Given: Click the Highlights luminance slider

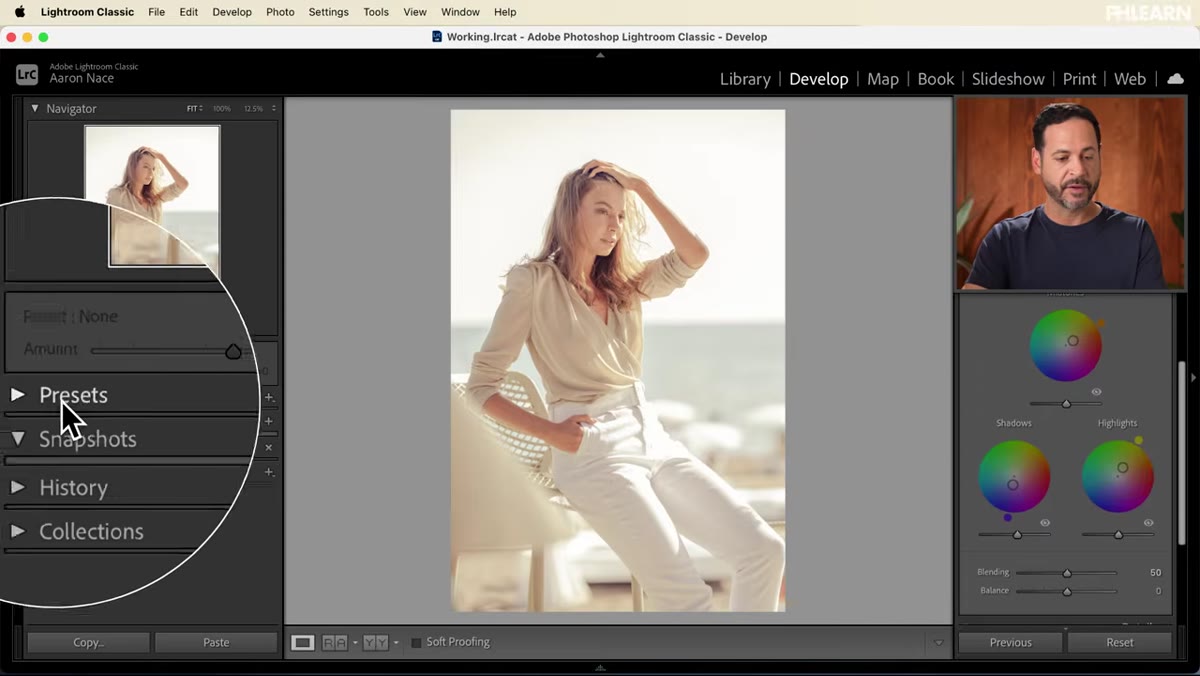Looking at the screenshot, I should (1118, 535).
